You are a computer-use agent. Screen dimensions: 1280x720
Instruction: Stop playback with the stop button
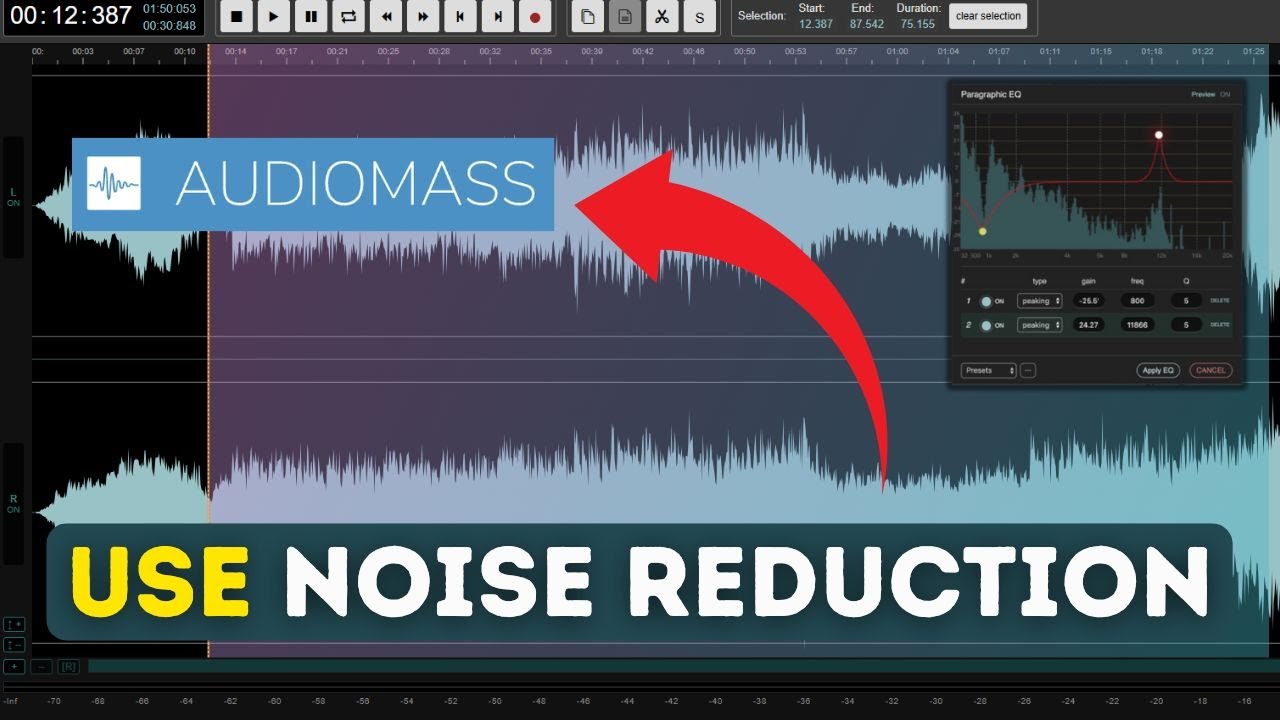coord(237,16)
